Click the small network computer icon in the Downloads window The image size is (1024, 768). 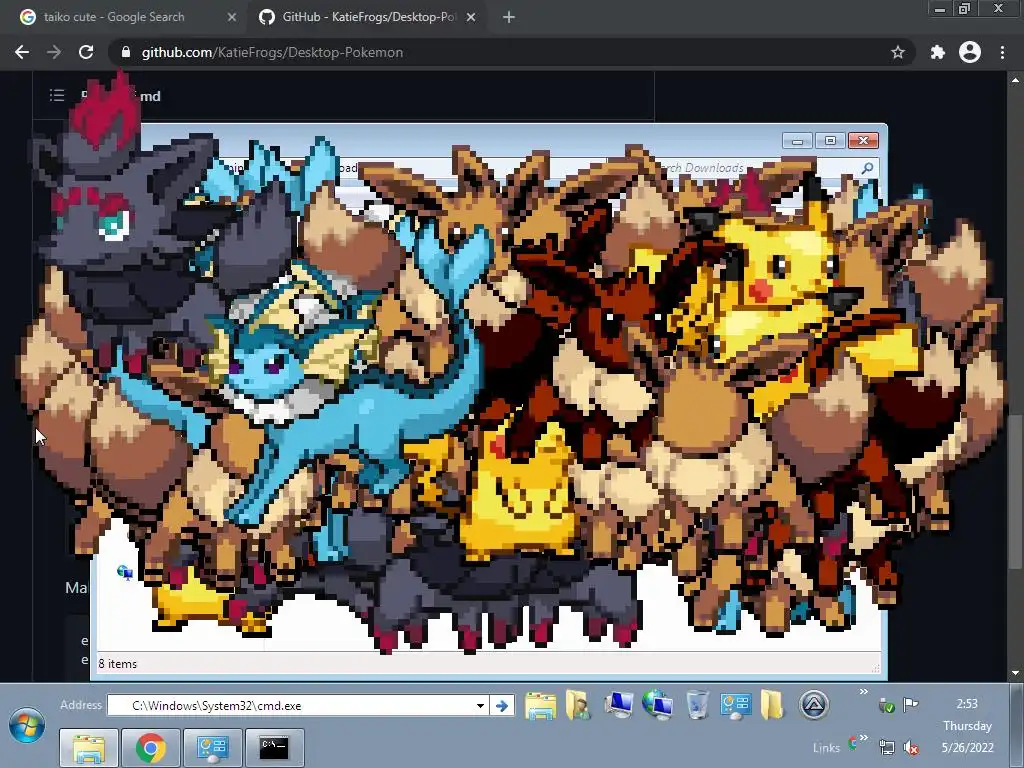coord(125,573)
